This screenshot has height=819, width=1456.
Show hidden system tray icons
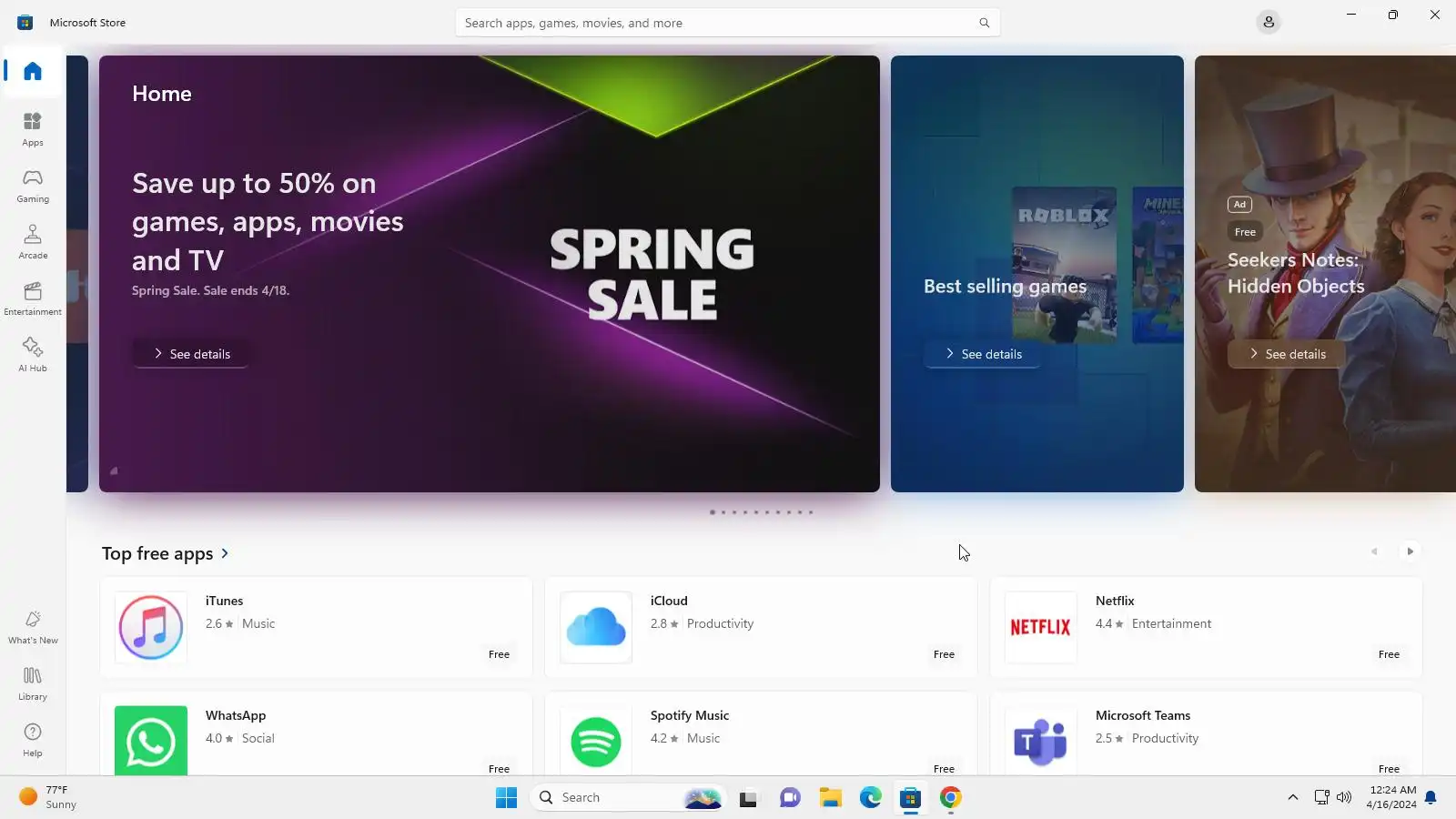[1292, 798]
